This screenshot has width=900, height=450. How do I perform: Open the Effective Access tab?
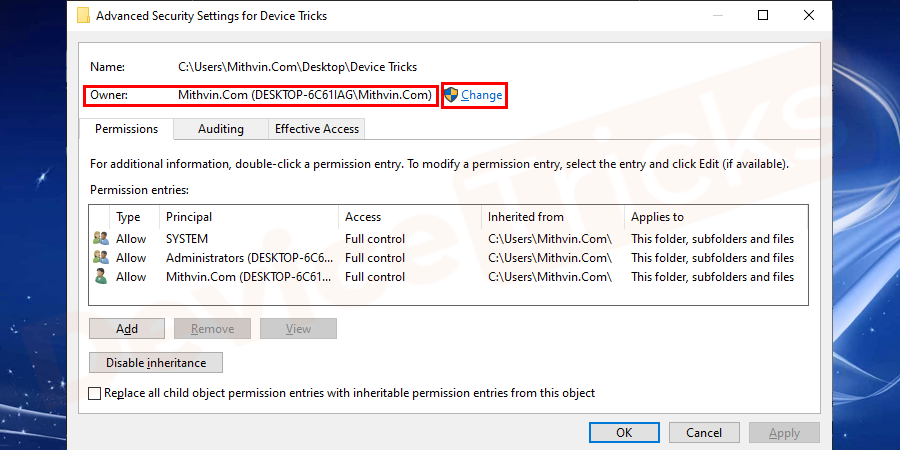(317, 129)
